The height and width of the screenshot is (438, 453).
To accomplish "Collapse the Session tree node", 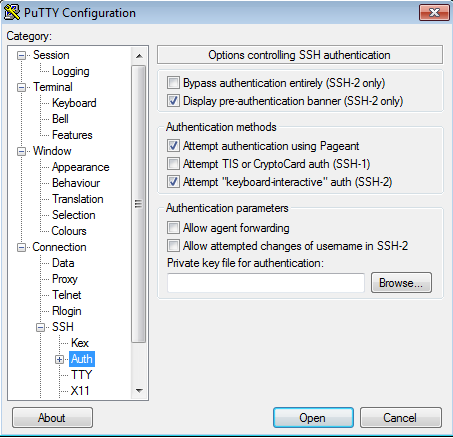I will tap(21, 55).
